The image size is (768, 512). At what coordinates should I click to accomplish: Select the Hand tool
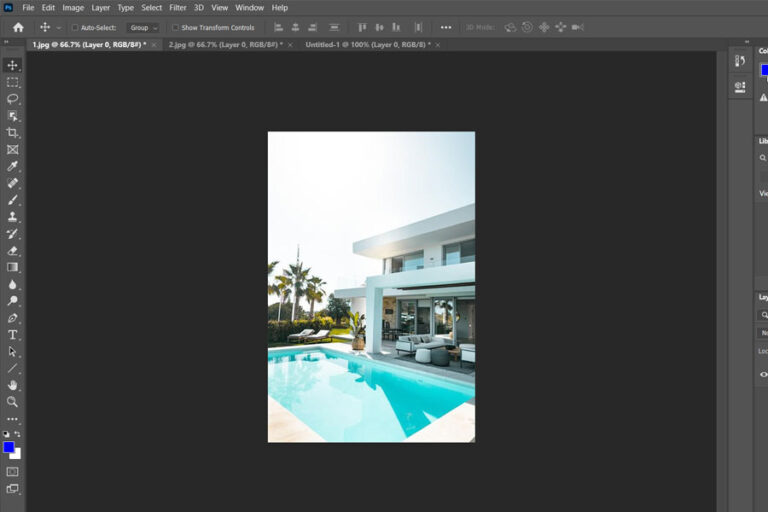tap(13, 385)
